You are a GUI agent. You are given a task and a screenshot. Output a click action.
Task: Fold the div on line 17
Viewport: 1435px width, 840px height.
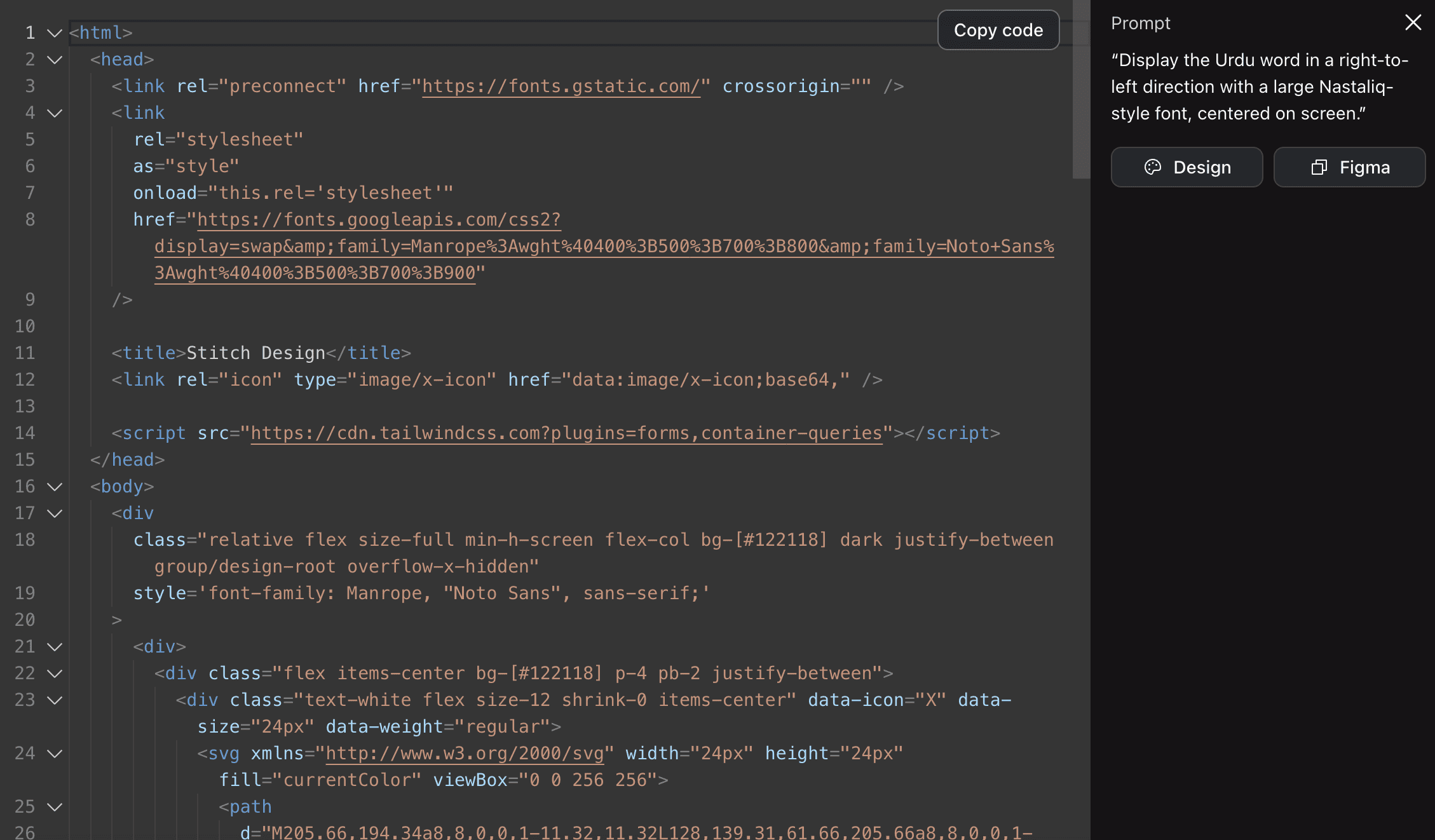click(55, 513)
